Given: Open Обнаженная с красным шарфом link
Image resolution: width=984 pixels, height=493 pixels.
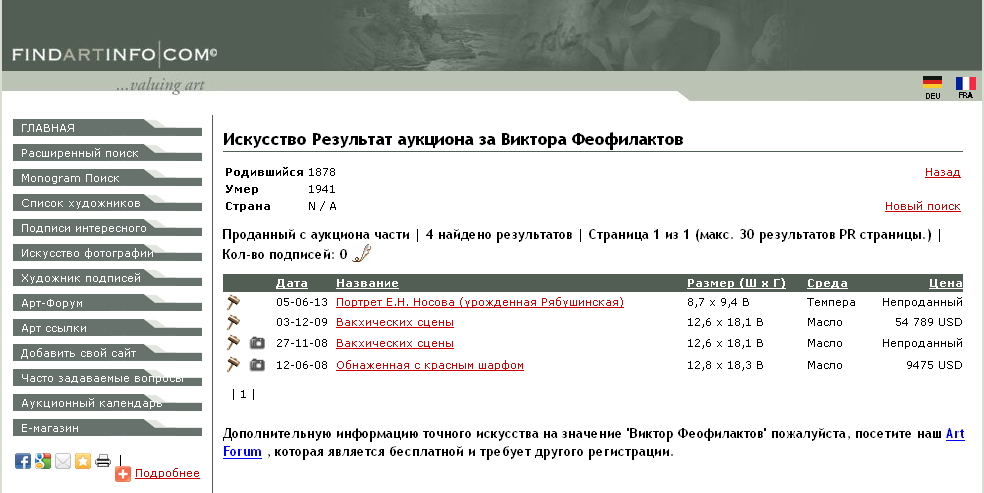Looking at the screenshot, I should [429, 365].
